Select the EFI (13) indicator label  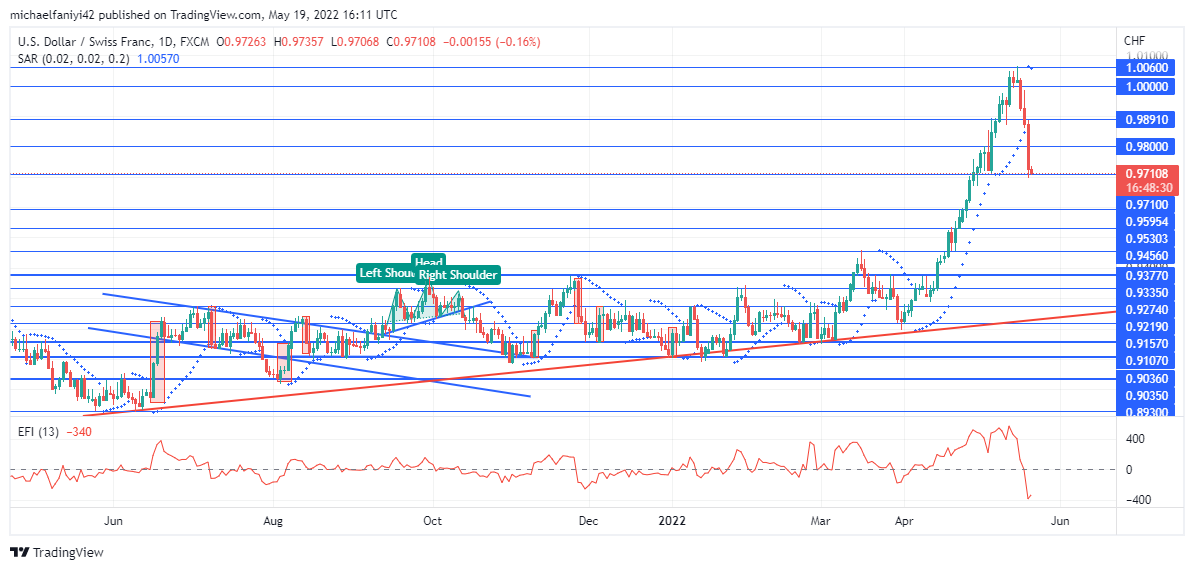[37, 431]
